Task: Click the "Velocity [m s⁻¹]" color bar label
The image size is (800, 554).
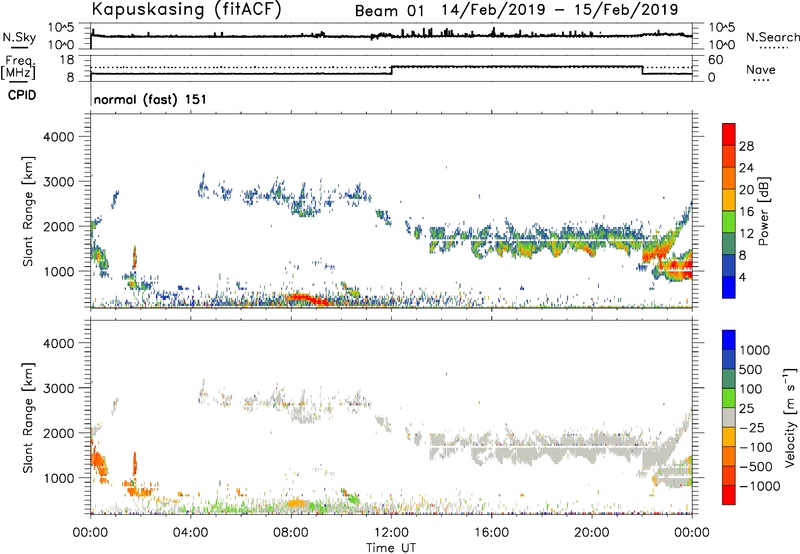Action: click(x=790, y=417)
